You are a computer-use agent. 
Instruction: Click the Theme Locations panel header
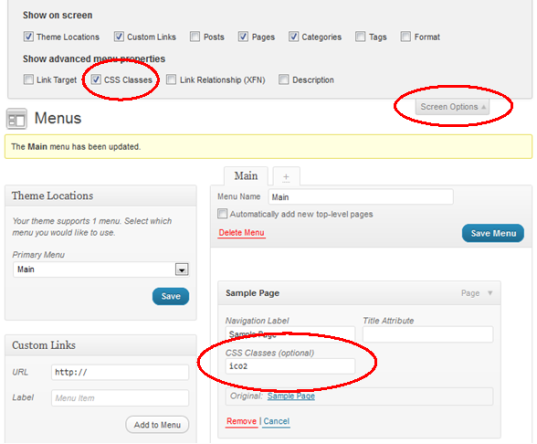[x=101, y=196]
